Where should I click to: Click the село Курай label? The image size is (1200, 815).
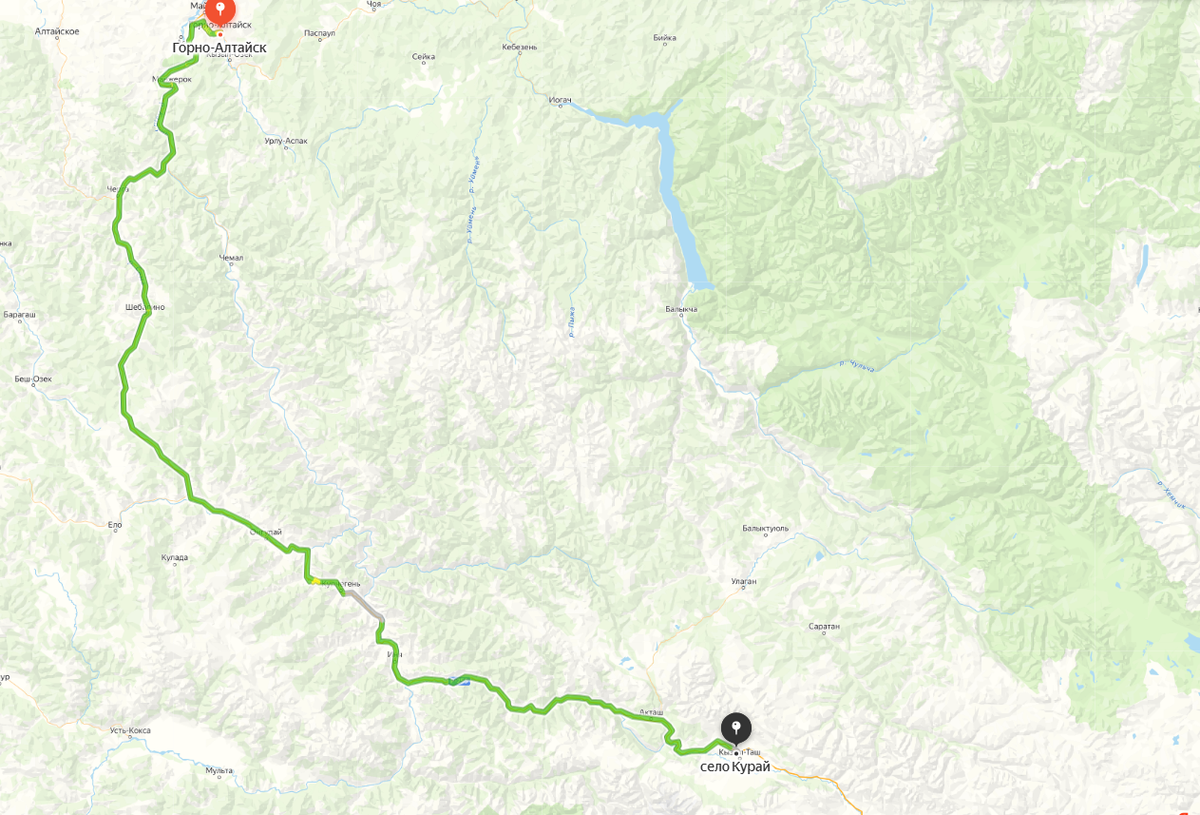click(736, 767)
